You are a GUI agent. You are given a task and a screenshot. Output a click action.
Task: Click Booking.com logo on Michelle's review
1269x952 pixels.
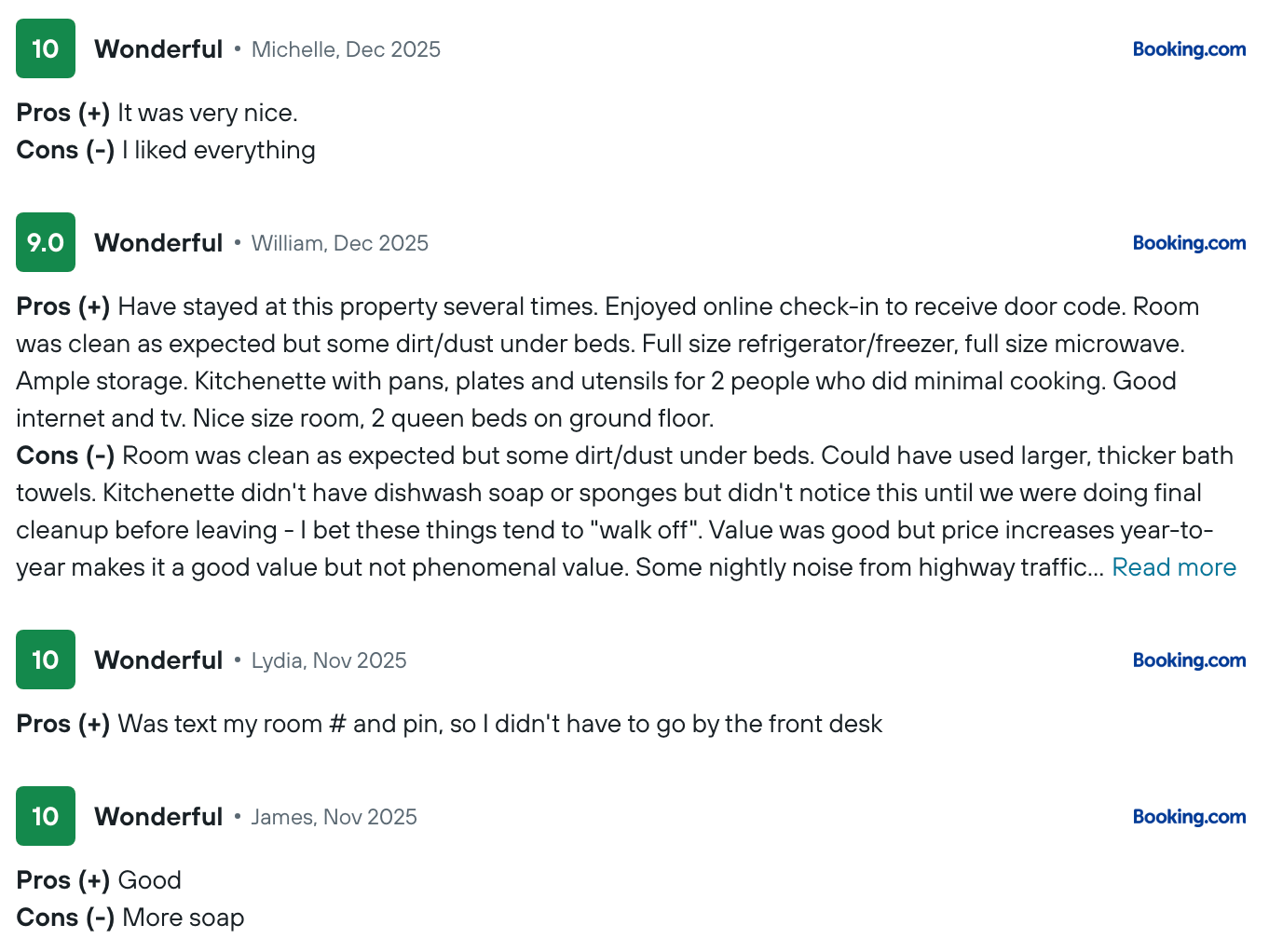[x=1189, y=49]
